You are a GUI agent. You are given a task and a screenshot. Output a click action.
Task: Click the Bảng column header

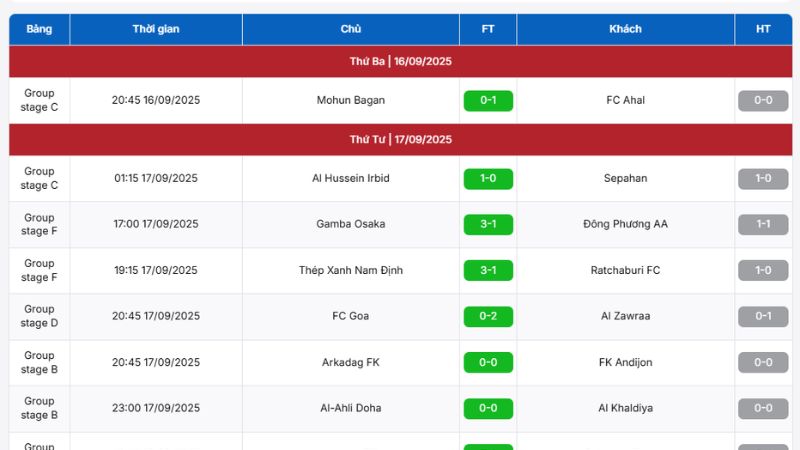[39, 29]
